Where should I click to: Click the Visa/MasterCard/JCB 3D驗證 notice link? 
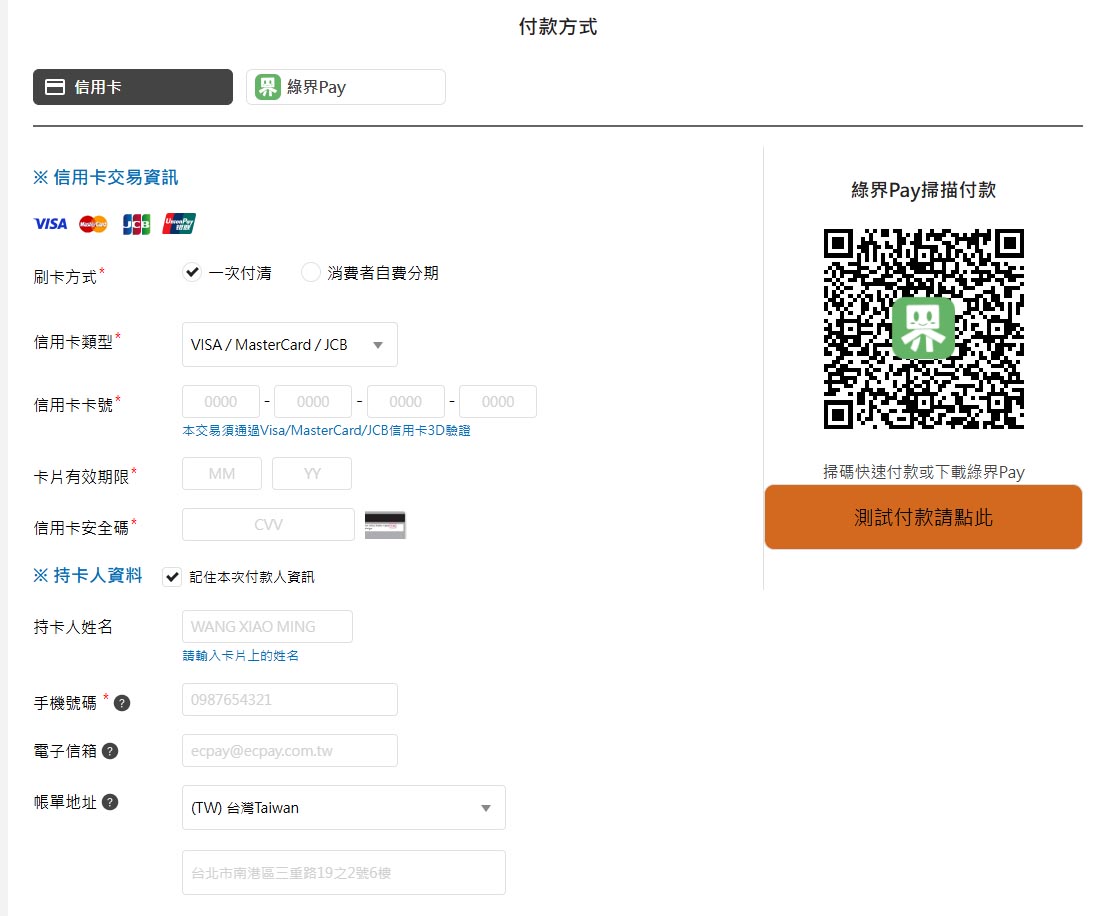[x=327, y=430]
